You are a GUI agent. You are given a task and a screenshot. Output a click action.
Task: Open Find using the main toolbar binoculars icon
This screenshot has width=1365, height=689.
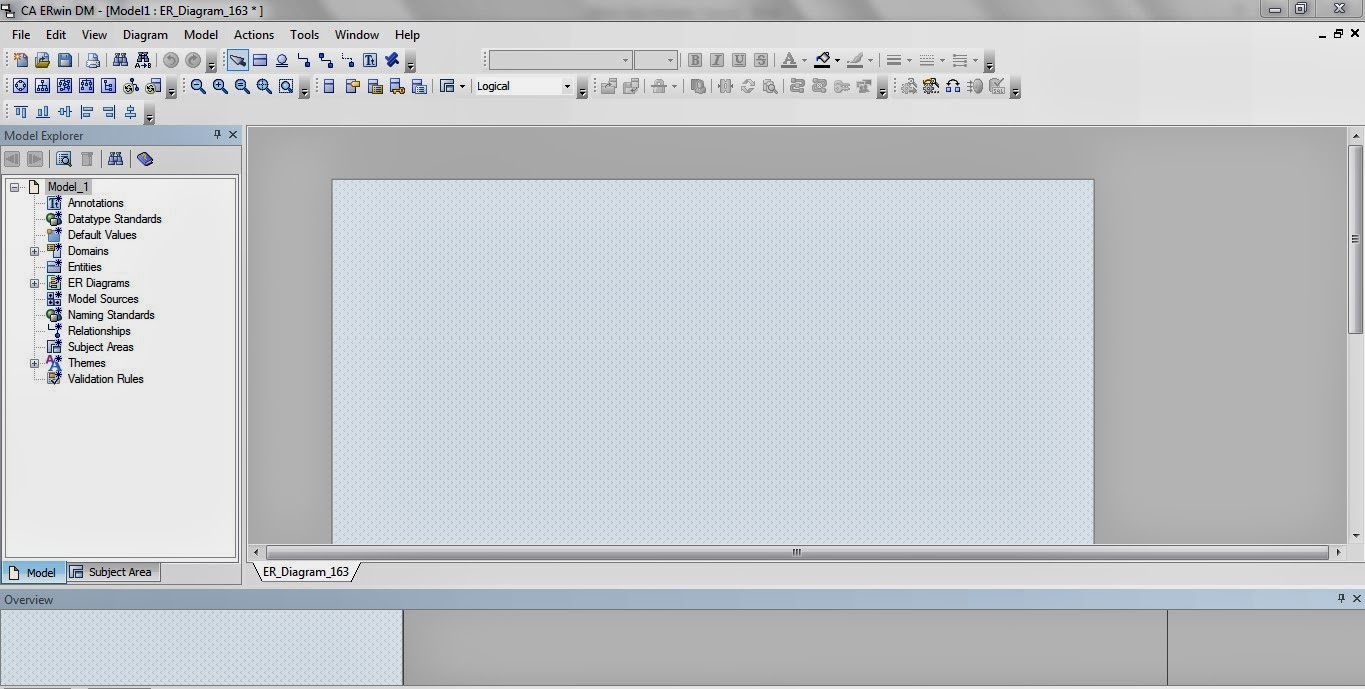pyautogui.click(x=120, y=61)
